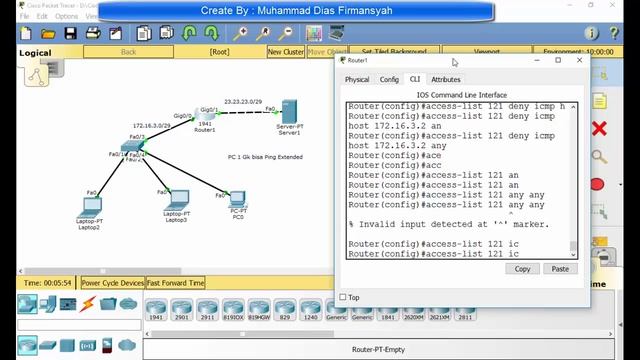Pick the 819IOX router model
640x360 pixels.
233,310
